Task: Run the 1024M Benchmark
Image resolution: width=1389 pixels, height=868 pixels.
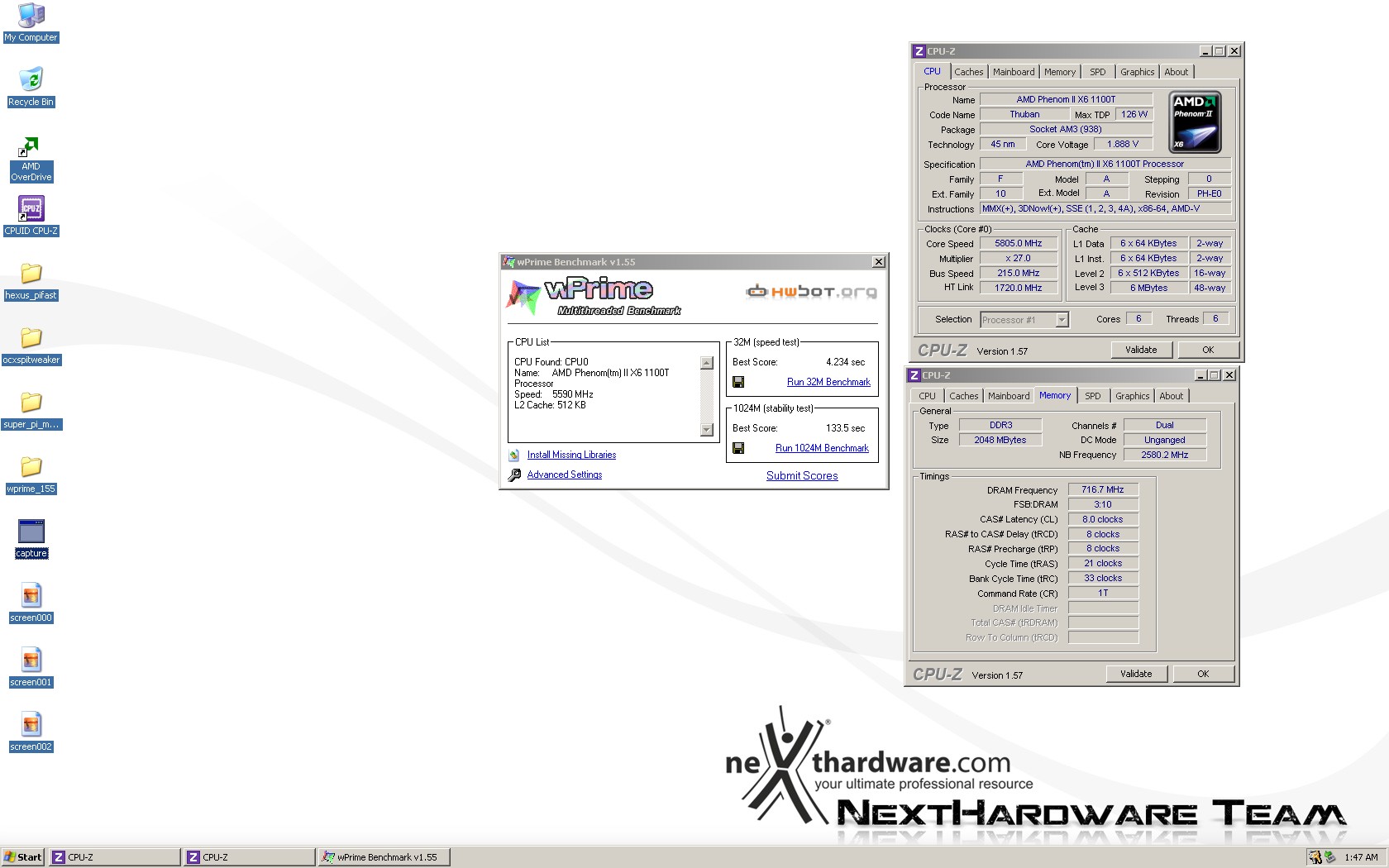Action: (822, 448)
